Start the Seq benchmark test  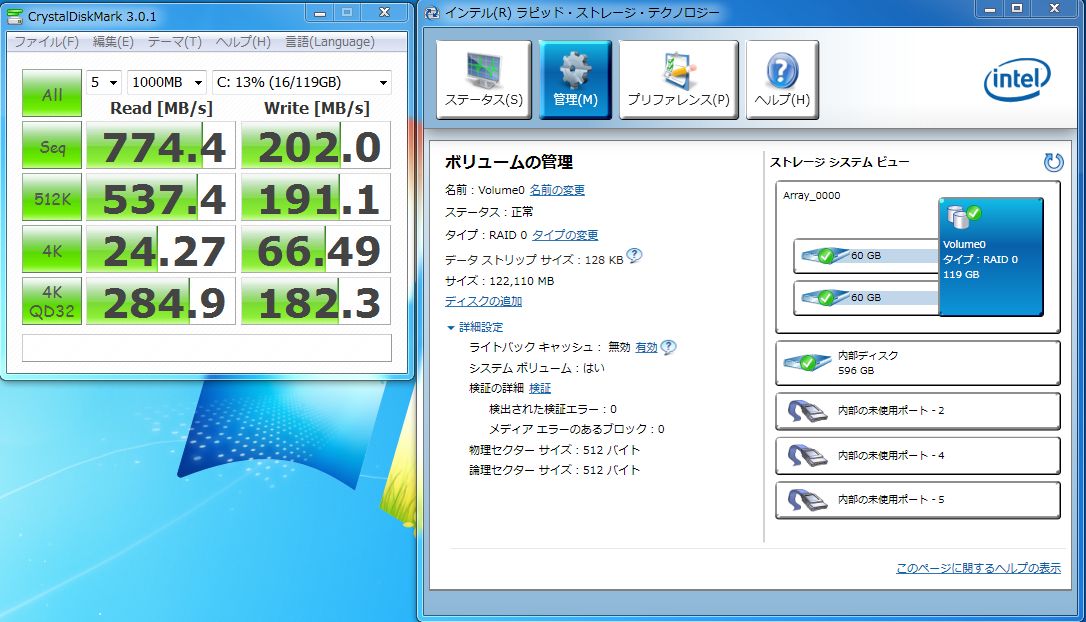(52, 145)
